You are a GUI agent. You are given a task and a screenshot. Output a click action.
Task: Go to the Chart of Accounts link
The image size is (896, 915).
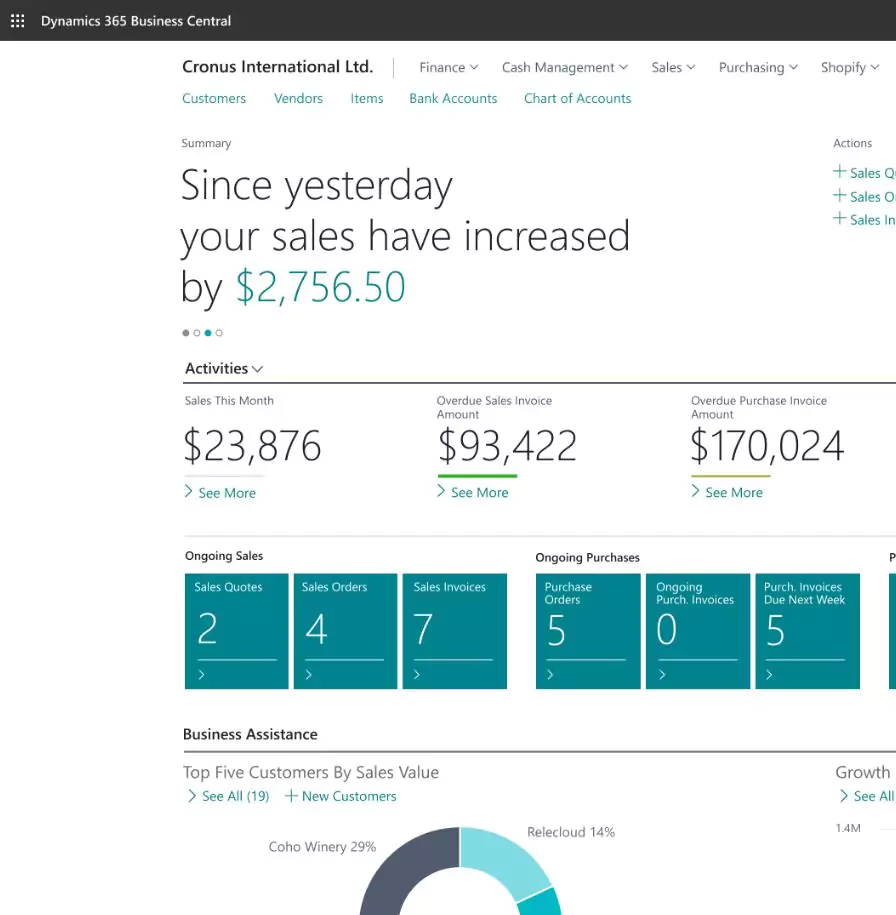(x=577, y=98)
